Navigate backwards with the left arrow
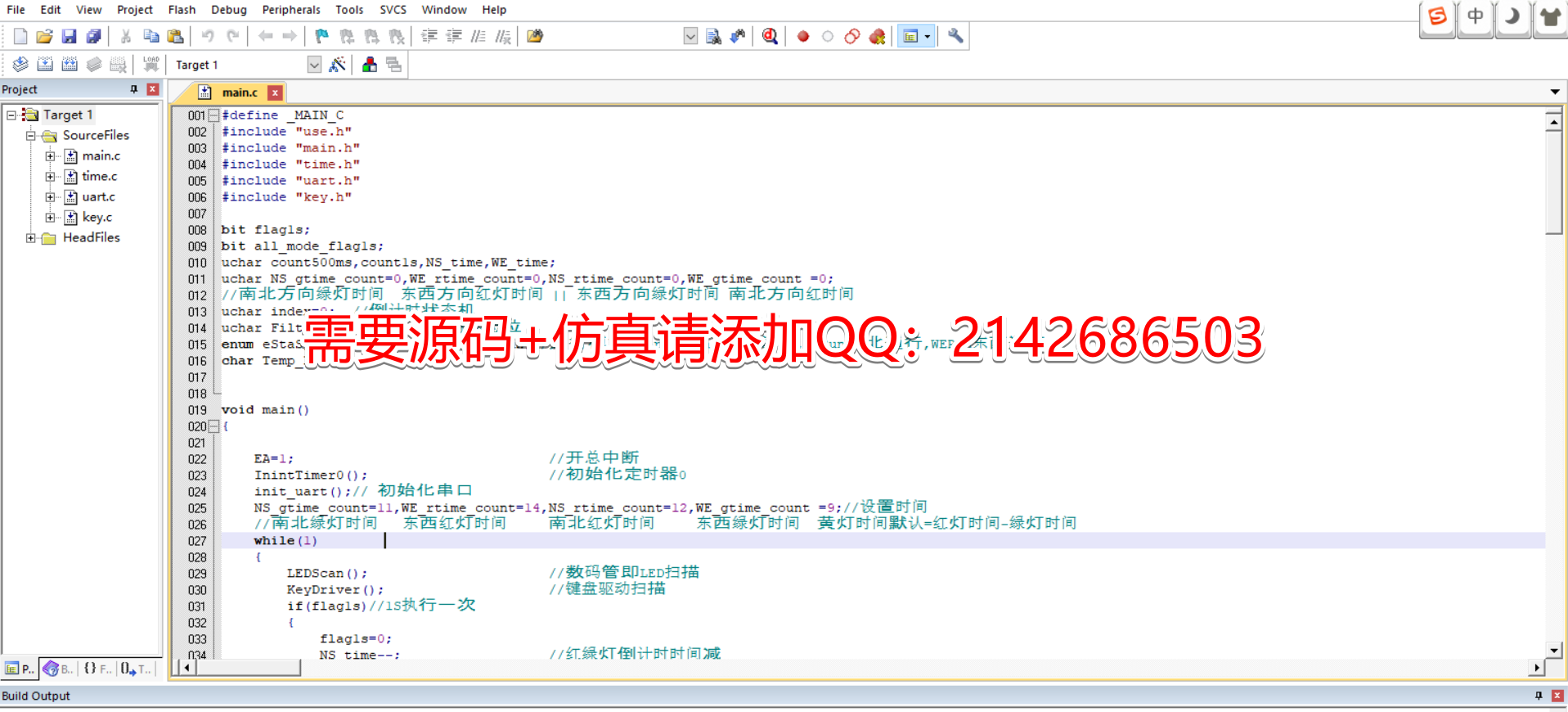 pyautogui.click(x=265, y=36)
